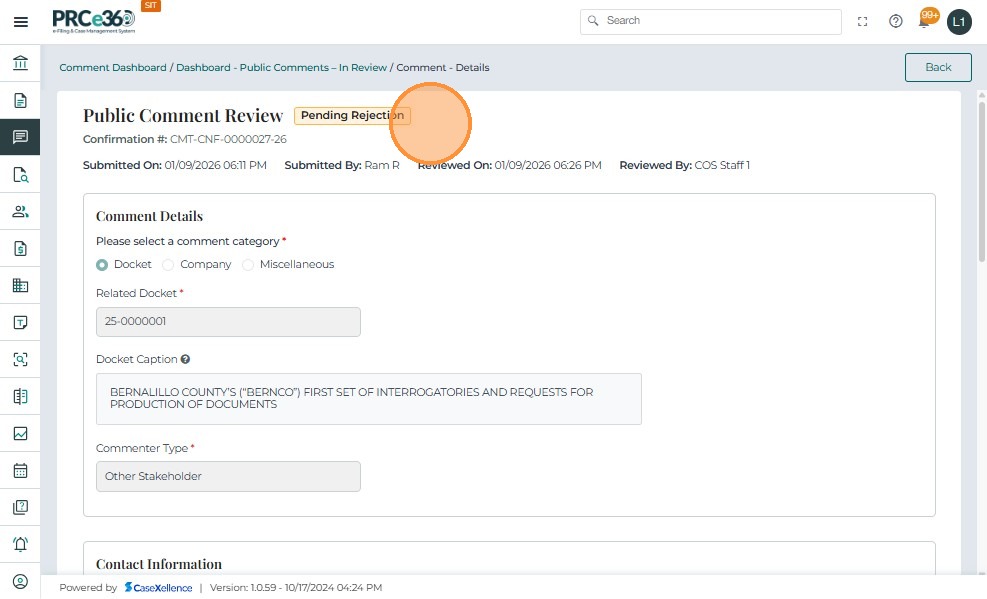Go to Comment Dashboard breadcrumb
Viewport: 987px width, 599px height.
(x=113, y=68)
